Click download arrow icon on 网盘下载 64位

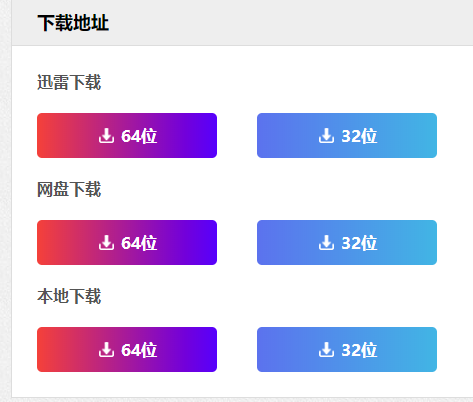(x=106, y=243)
